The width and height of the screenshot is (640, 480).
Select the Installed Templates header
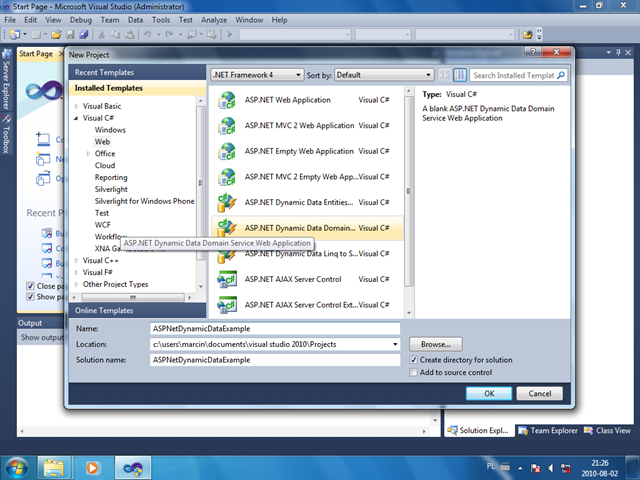pos(138,88)
